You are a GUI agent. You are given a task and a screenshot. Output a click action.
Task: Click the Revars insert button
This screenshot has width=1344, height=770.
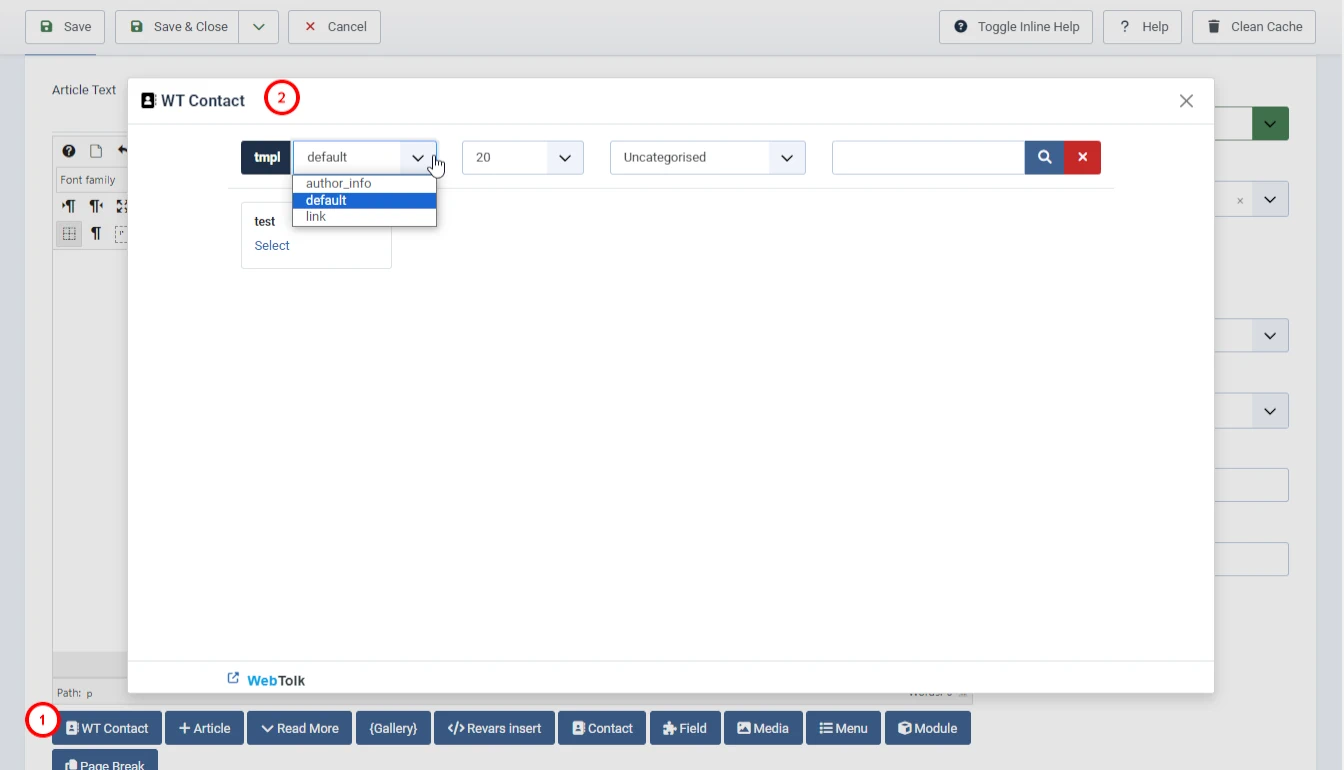tap(494, 728)
